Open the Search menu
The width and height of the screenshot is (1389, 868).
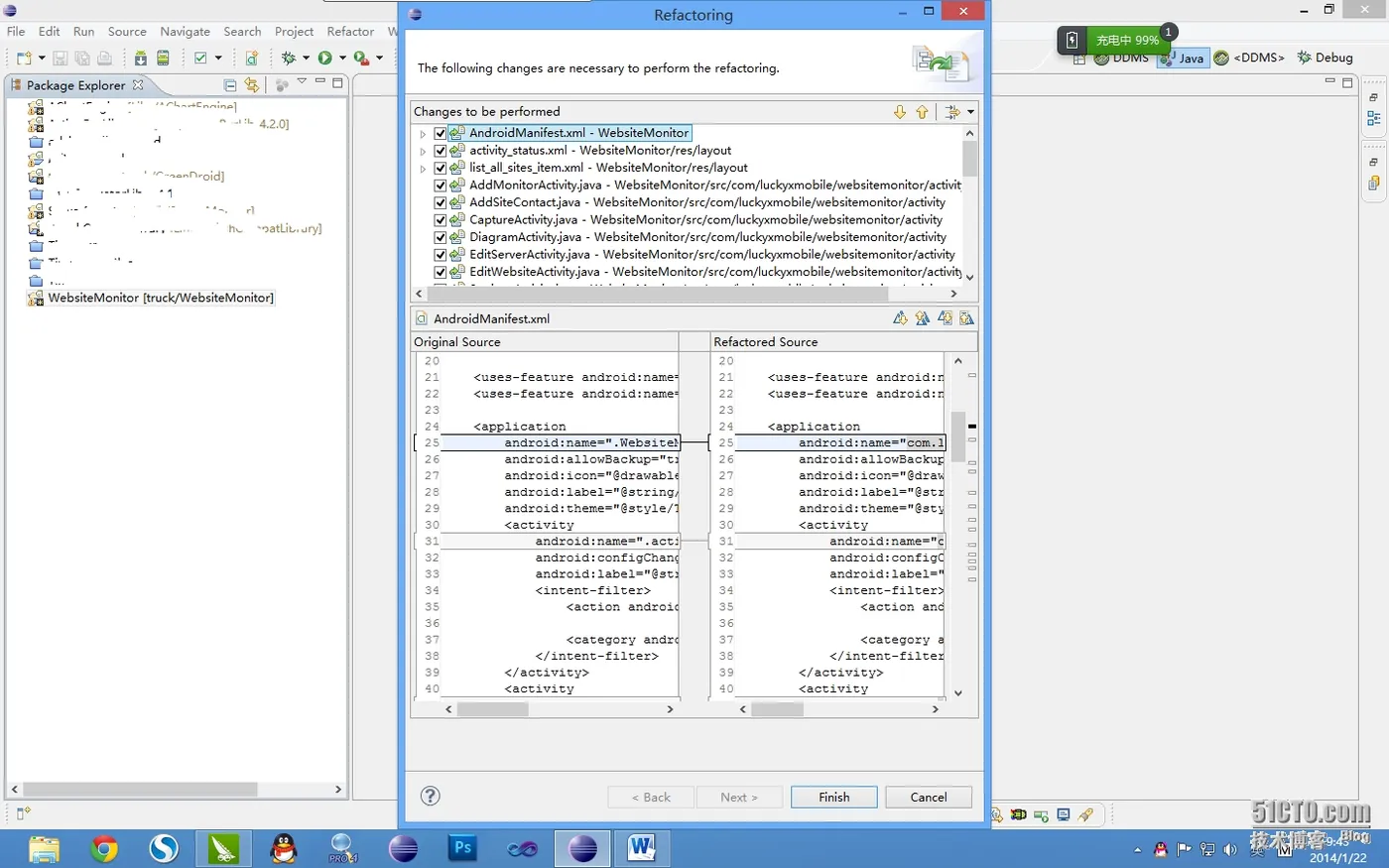[242, 32]
